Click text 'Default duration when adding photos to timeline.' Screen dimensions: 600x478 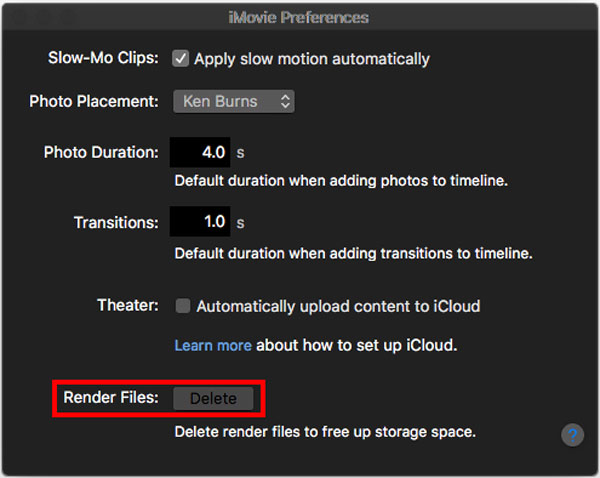tap(341, 181)
